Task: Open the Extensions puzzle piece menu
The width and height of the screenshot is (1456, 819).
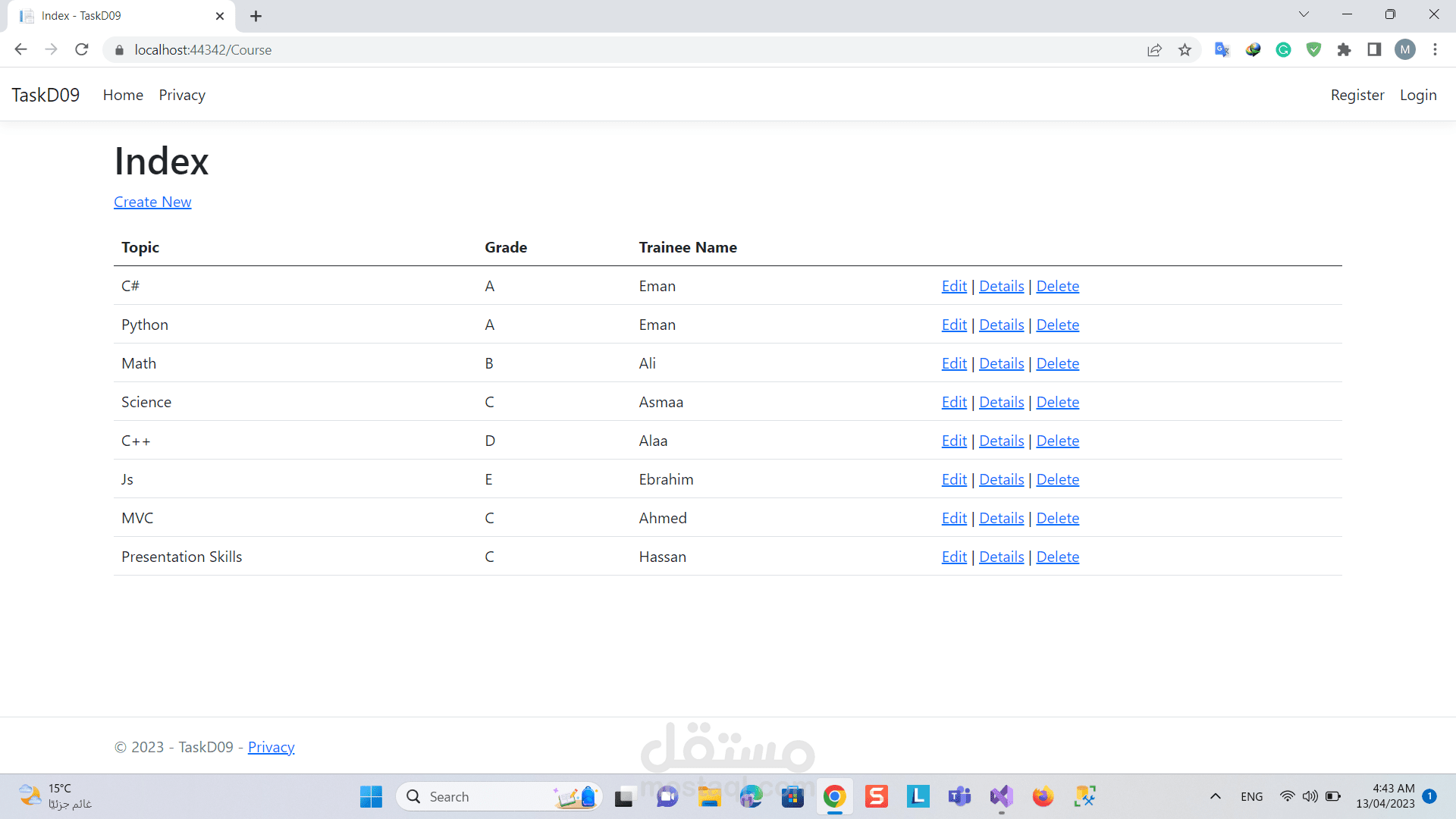Action: 1344,50
